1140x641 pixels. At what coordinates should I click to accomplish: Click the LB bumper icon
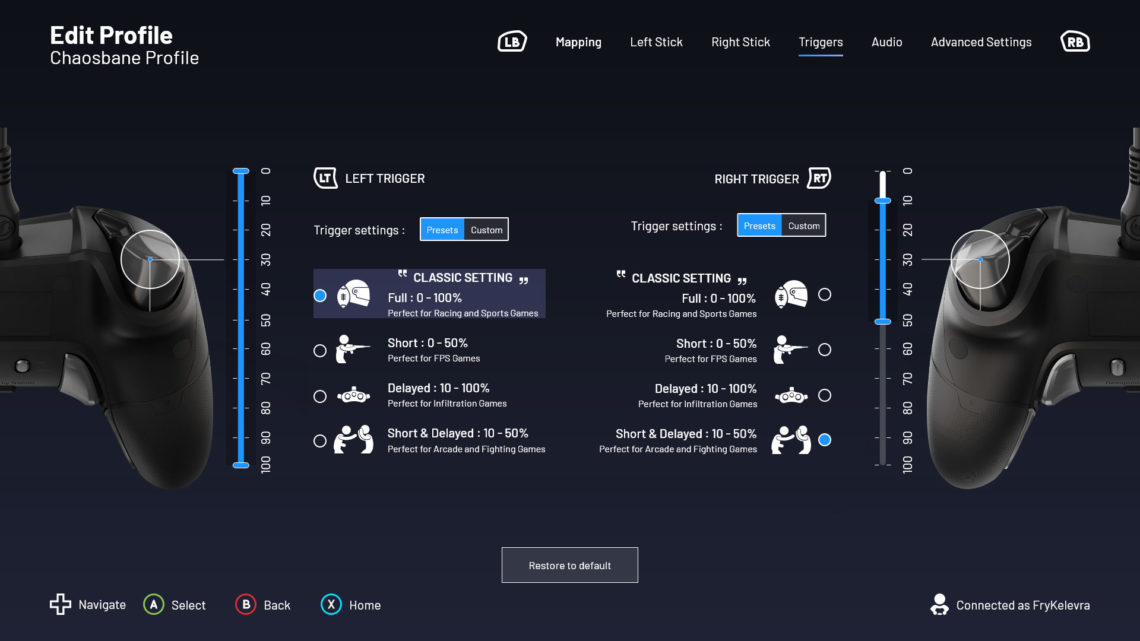coord(512,41)
